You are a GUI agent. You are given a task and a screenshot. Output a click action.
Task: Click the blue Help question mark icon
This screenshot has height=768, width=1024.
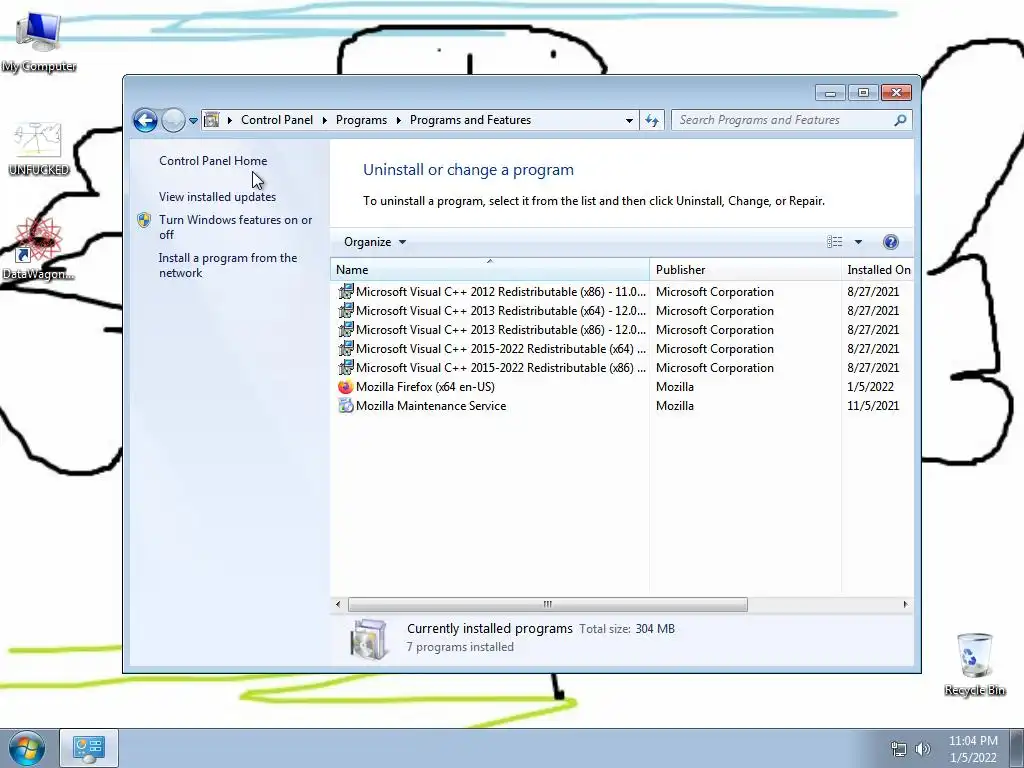890,242
